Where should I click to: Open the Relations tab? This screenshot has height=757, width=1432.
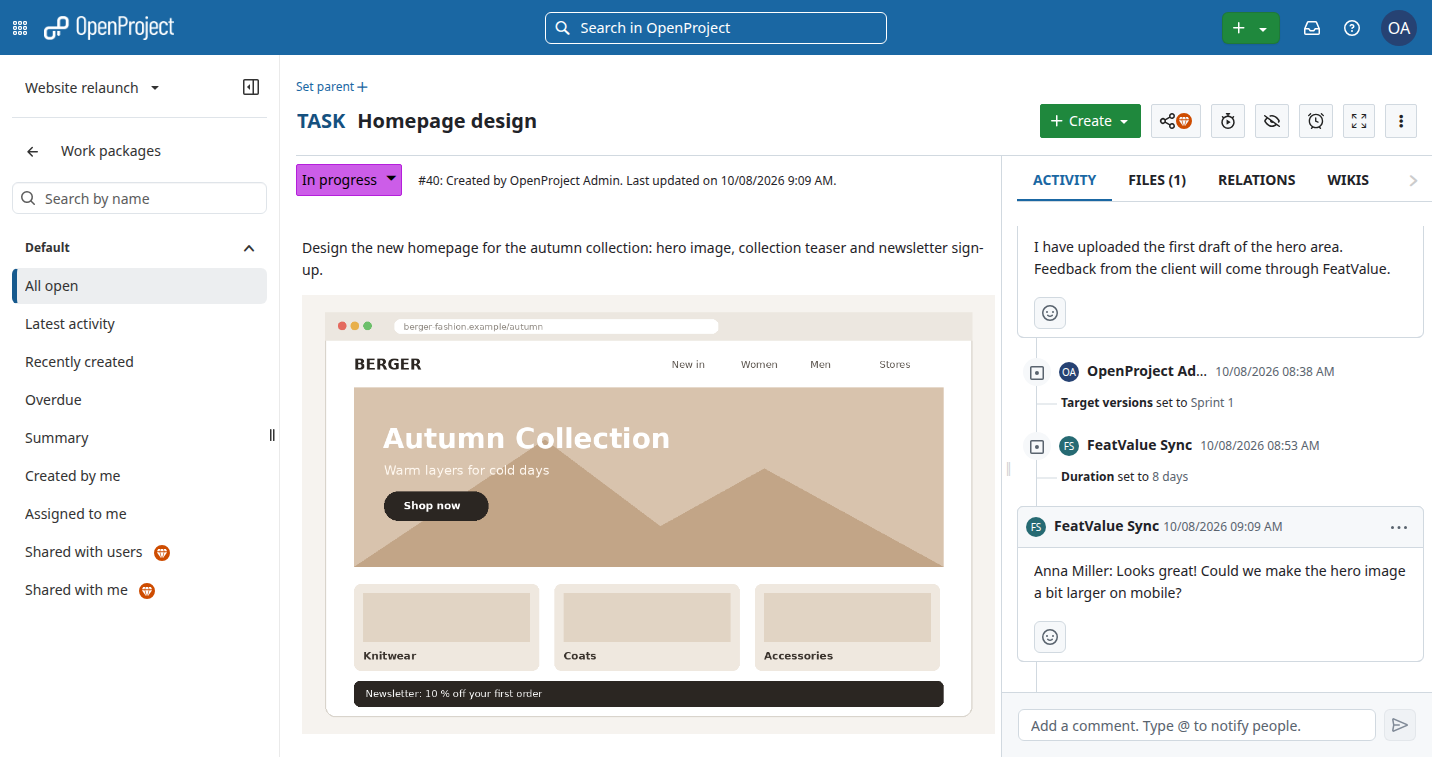pos(1257,180)
